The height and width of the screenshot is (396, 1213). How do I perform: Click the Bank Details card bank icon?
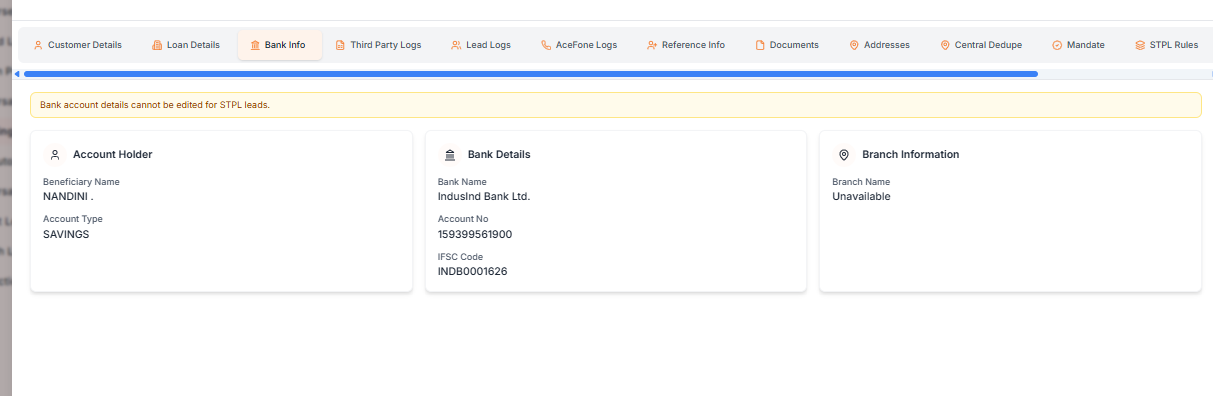point(449,155)
